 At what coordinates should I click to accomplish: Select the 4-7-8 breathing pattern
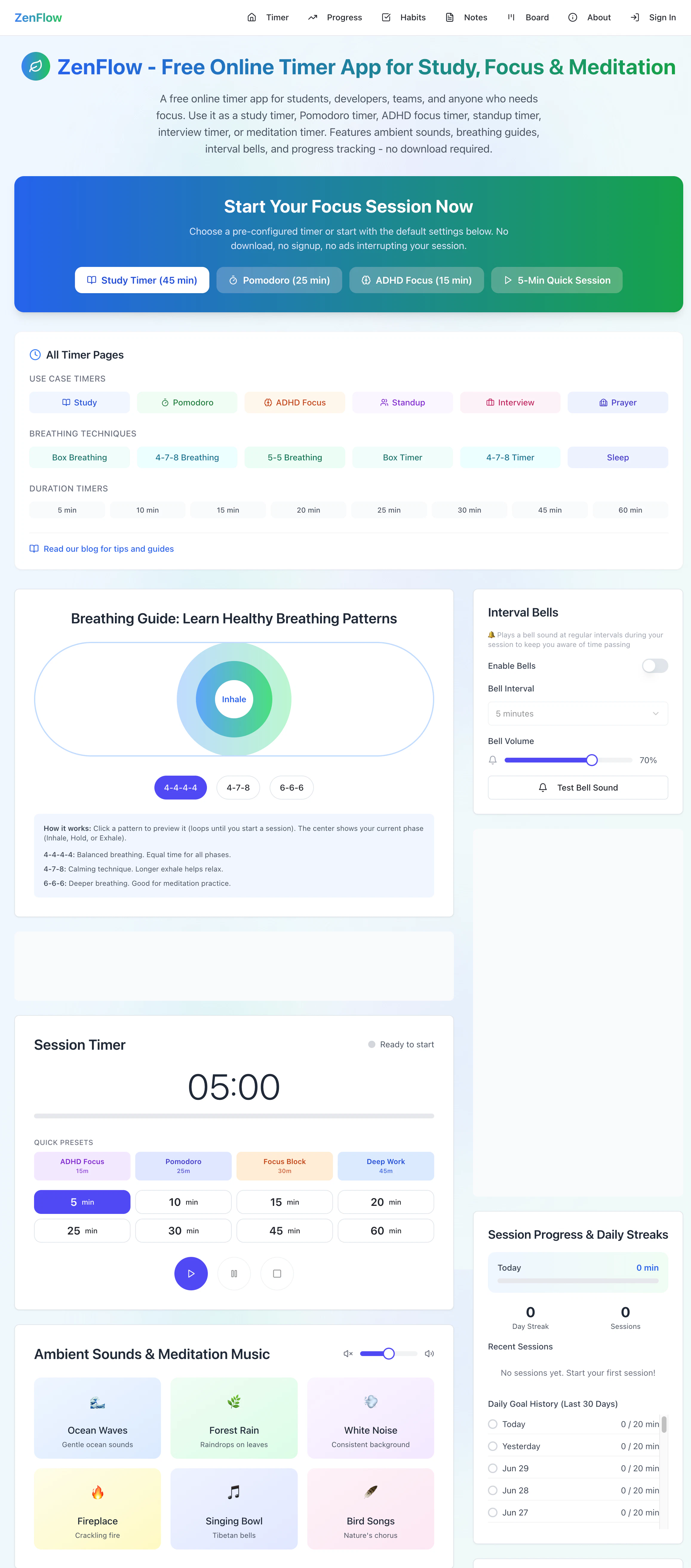click(x=238, y=788)
